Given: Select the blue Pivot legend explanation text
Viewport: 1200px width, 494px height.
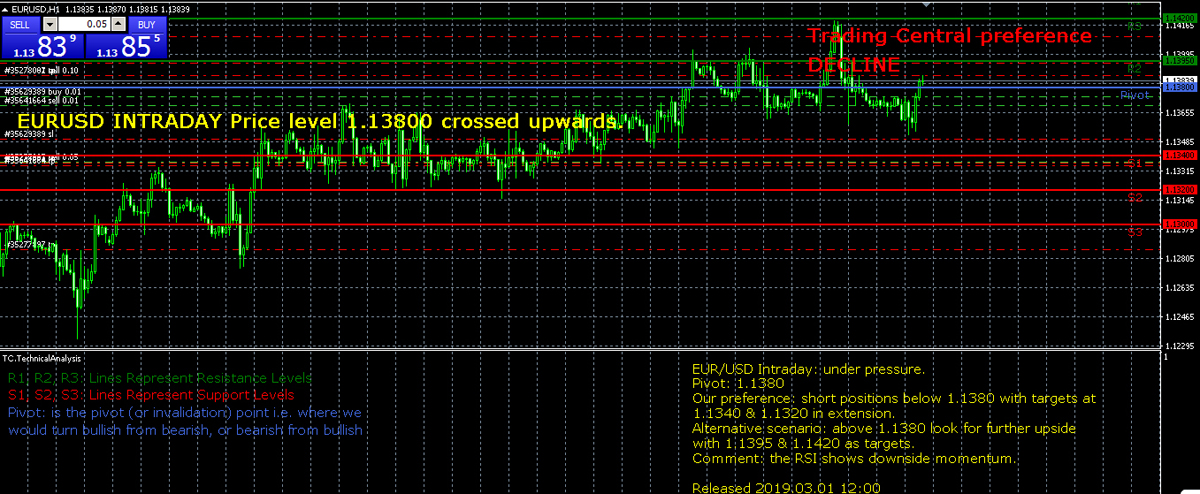Looking at the screenshot, I should pos(185,421).
